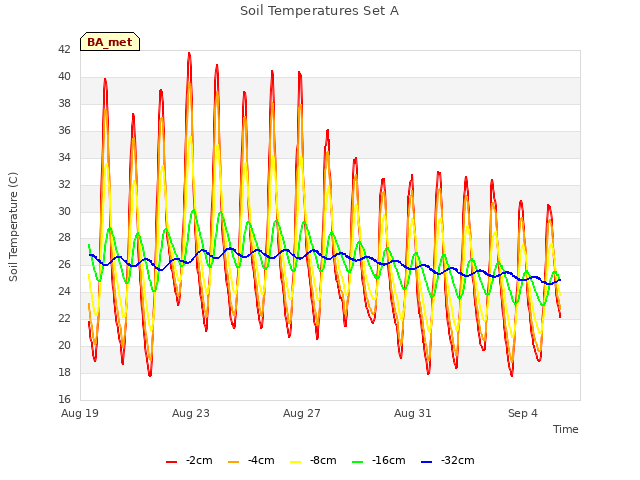Click the 26 y-axis tick label

point(64,264)
